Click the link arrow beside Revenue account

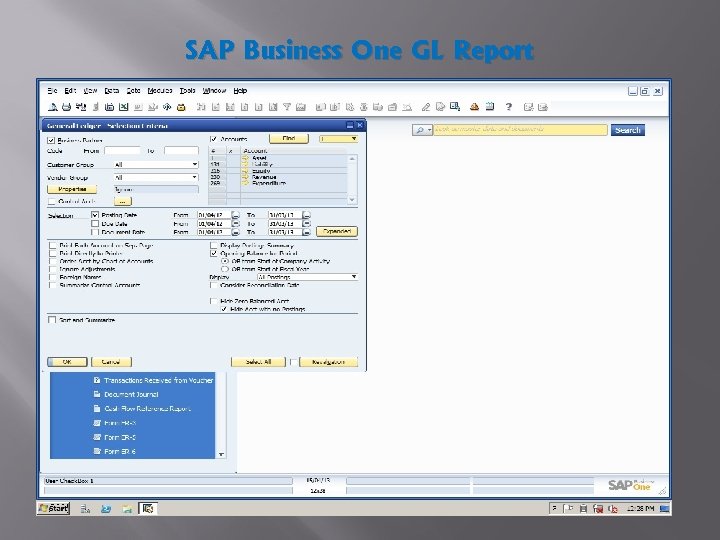[x=245, y=177]
